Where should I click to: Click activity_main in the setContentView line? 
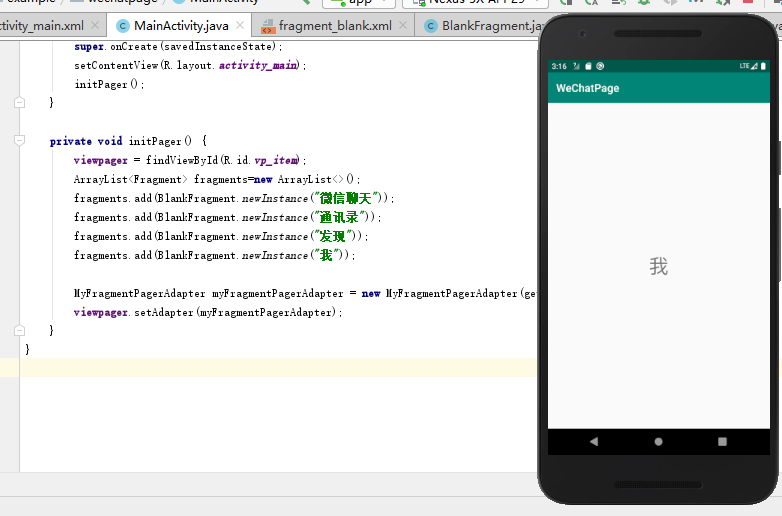tap(258, 65)
